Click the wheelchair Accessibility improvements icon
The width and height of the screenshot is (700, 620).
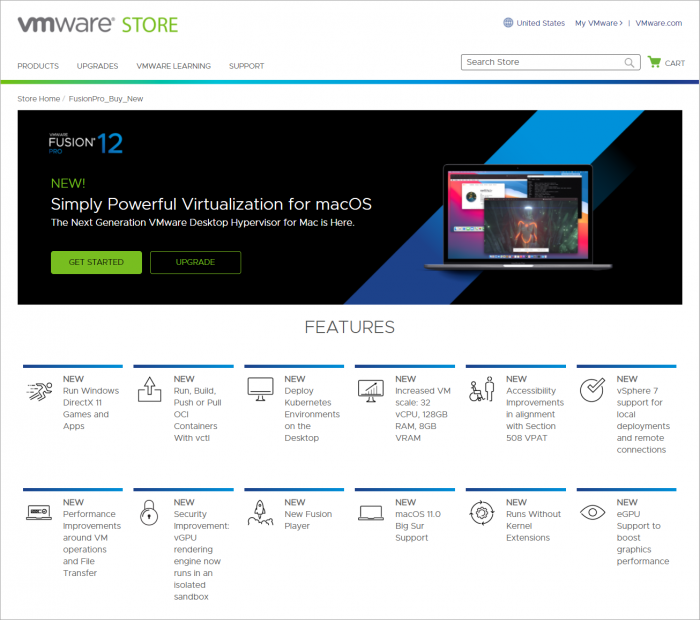(482, 389)
